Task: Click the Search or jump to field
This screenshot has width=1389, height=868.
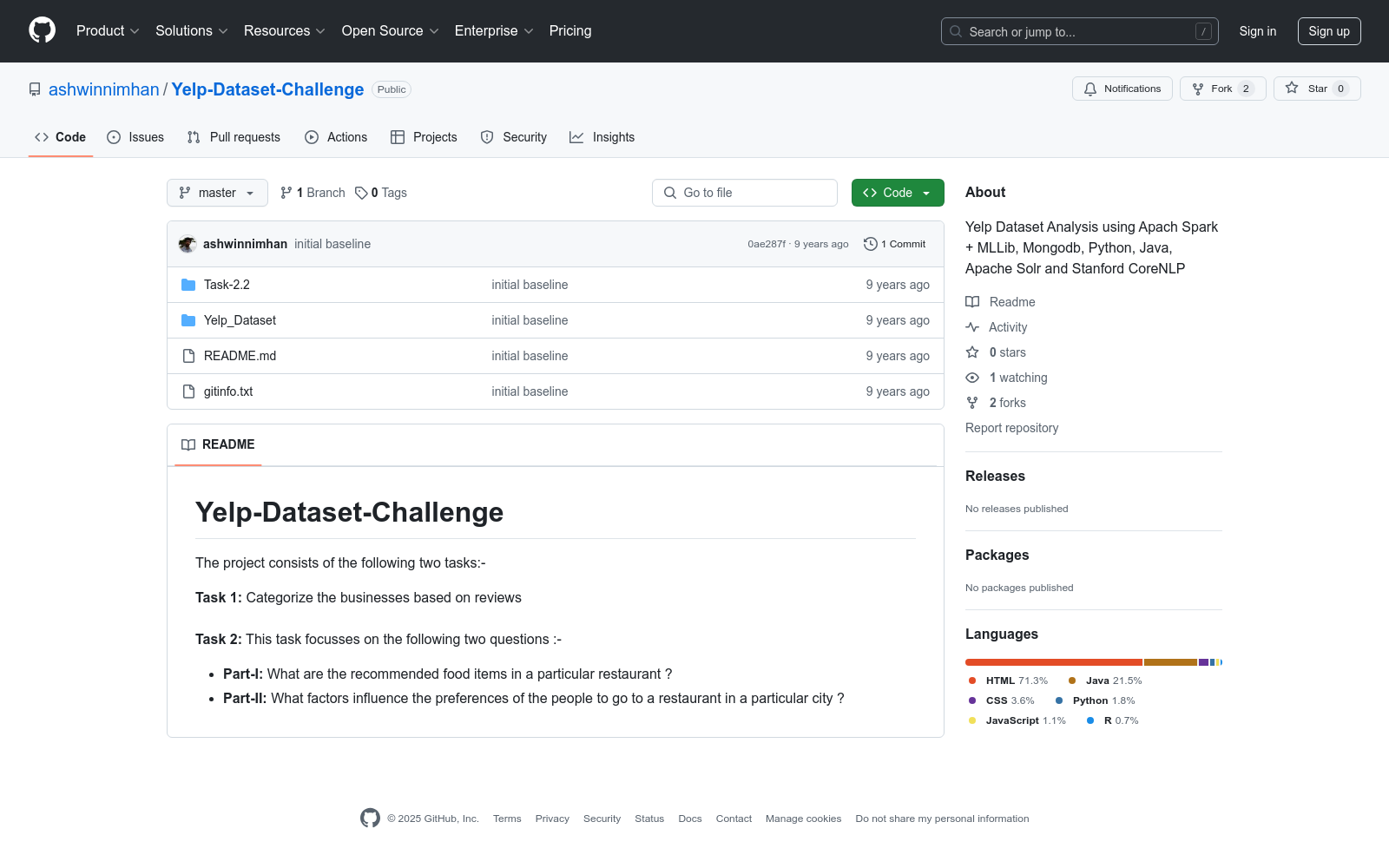Action: pyautogui.click(x=1080, y=31)
